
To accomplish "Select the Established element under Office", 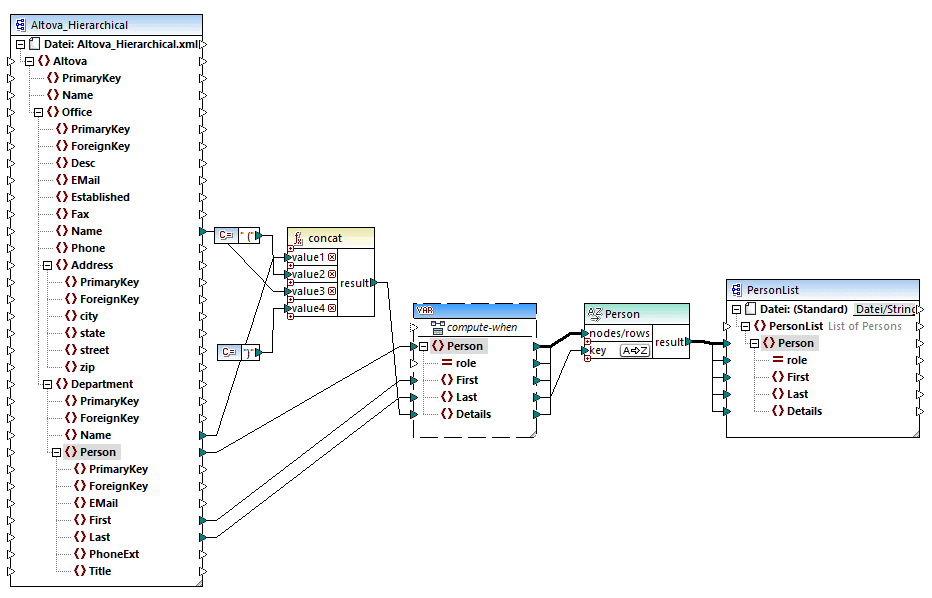I will [99, 197].
